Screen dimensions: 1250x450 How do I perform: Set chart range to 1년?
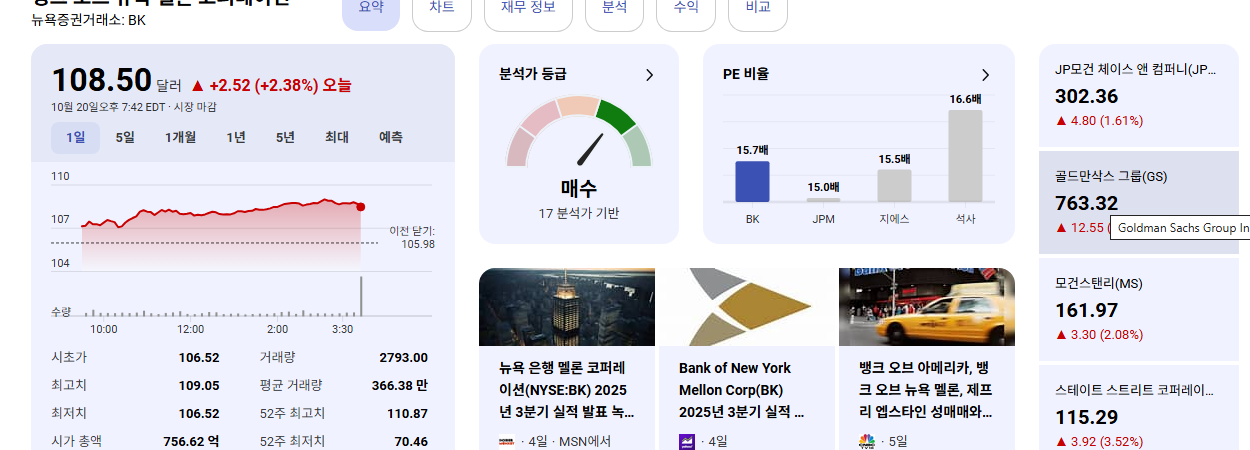pos(235,137)
